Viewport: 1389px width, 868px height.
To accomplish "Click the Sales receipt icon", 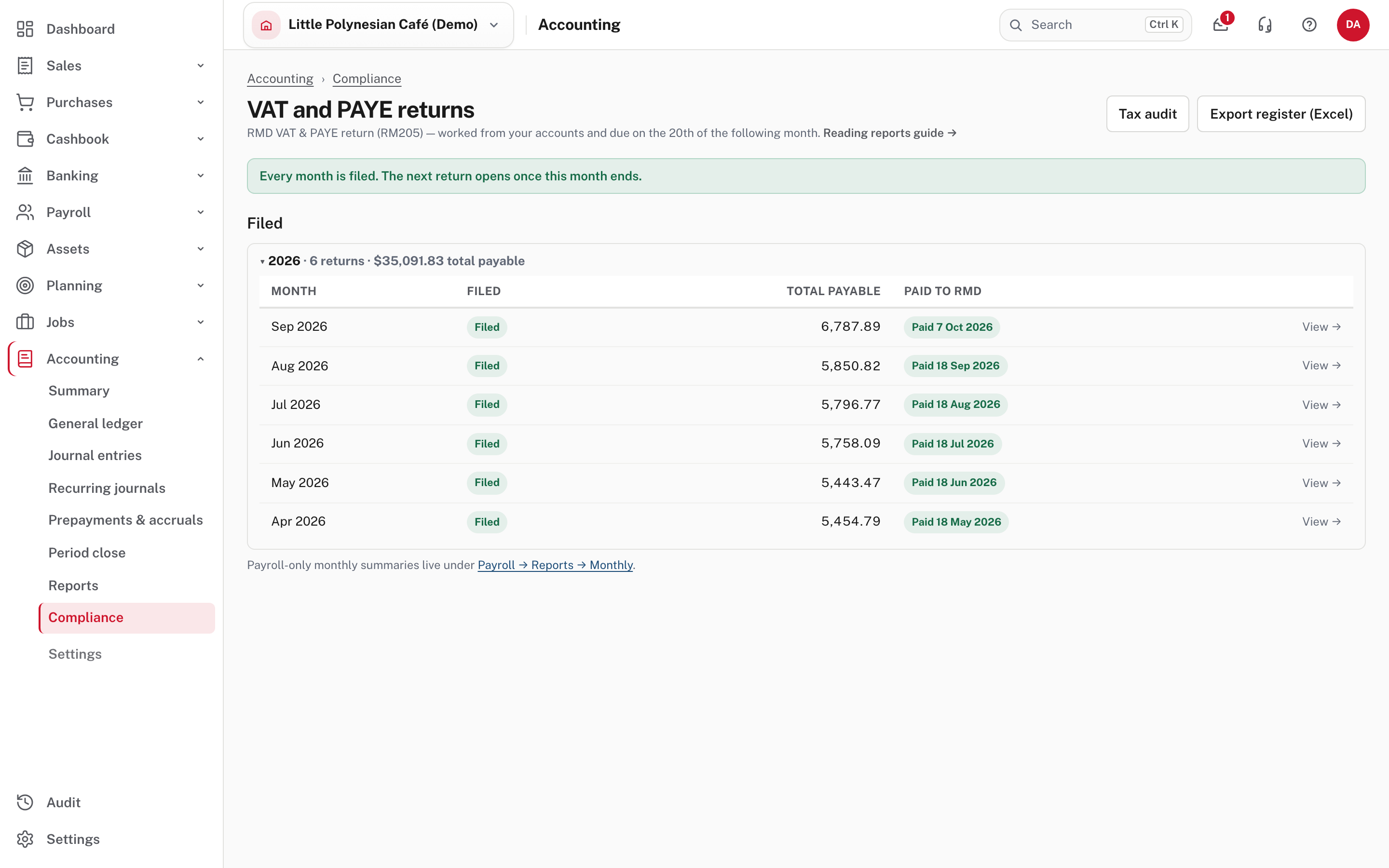I will point(25,66).
